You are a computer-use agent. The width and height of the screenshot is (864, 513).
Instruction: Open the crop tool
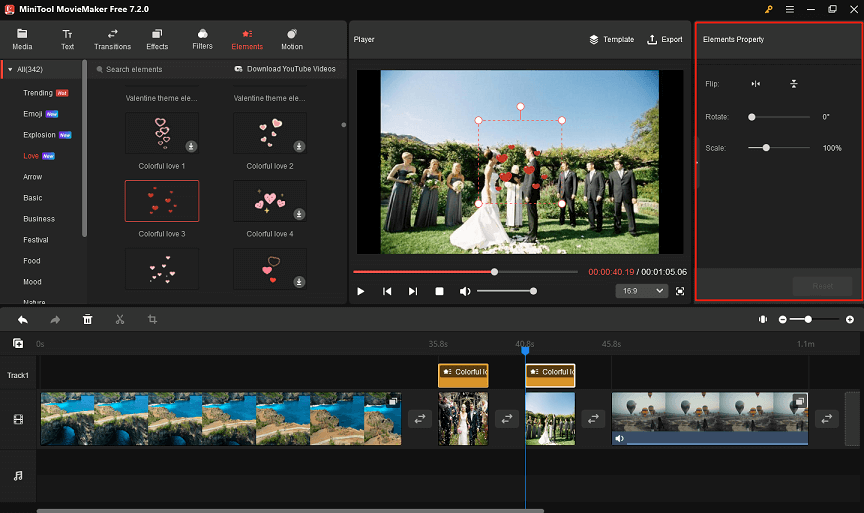click(152, 320)
